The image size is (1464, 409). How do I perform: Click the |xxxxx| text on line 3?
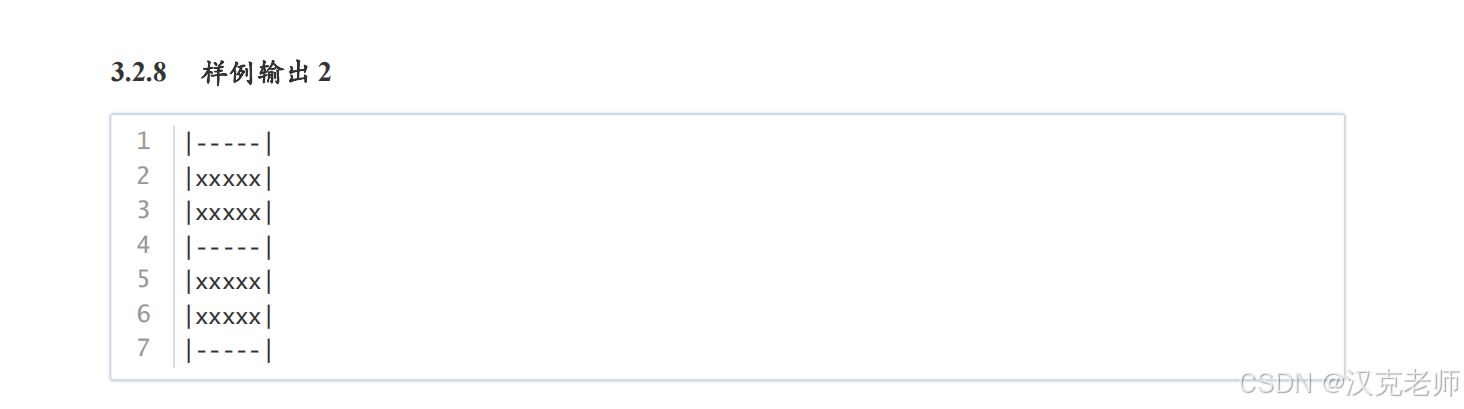(229, 212)
